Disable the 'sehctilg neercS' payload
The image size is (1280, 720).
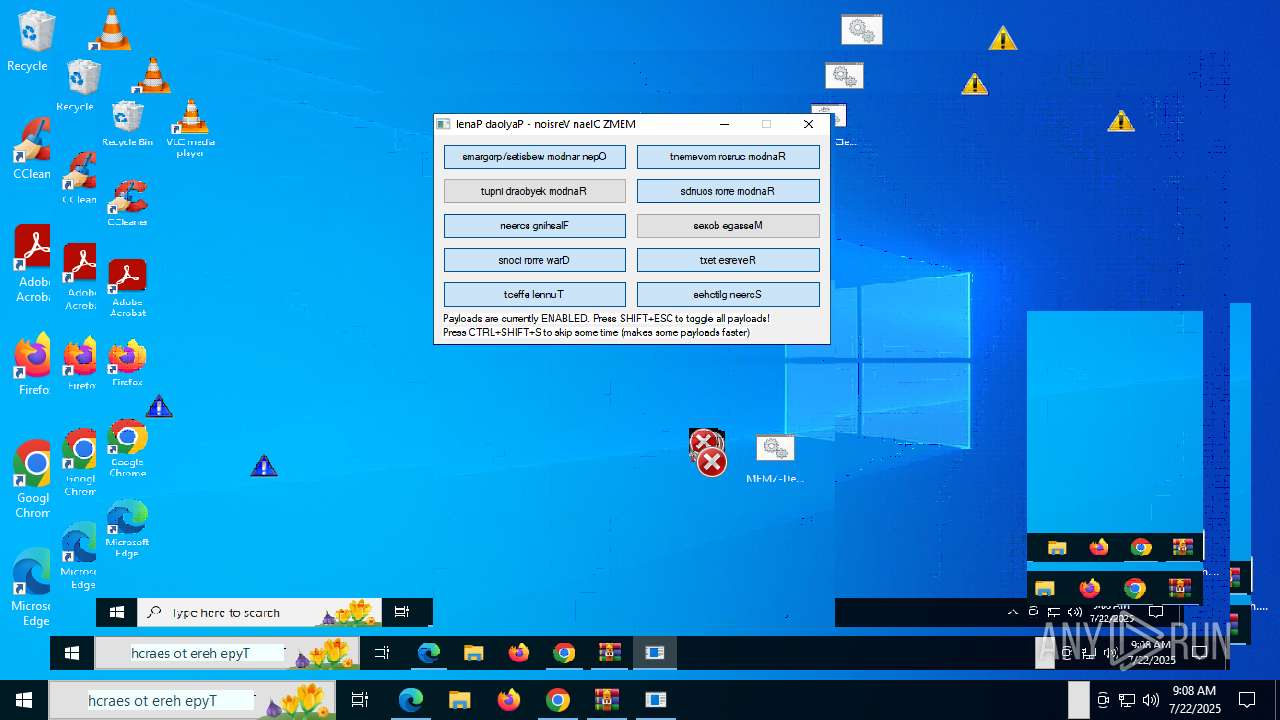coord(728,295)
